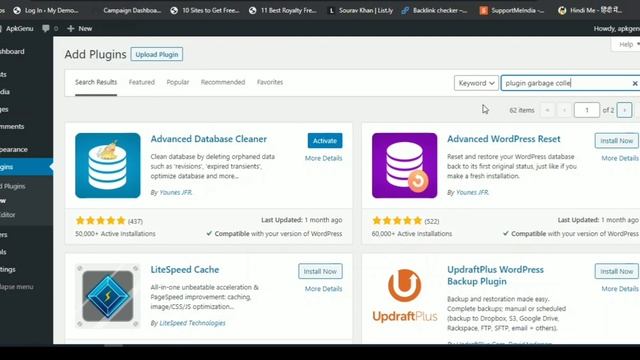Open author Younes JFR under Advanced WordPress Reset
The width and height of the screenshot is (640, 360).
coord(472,192)
